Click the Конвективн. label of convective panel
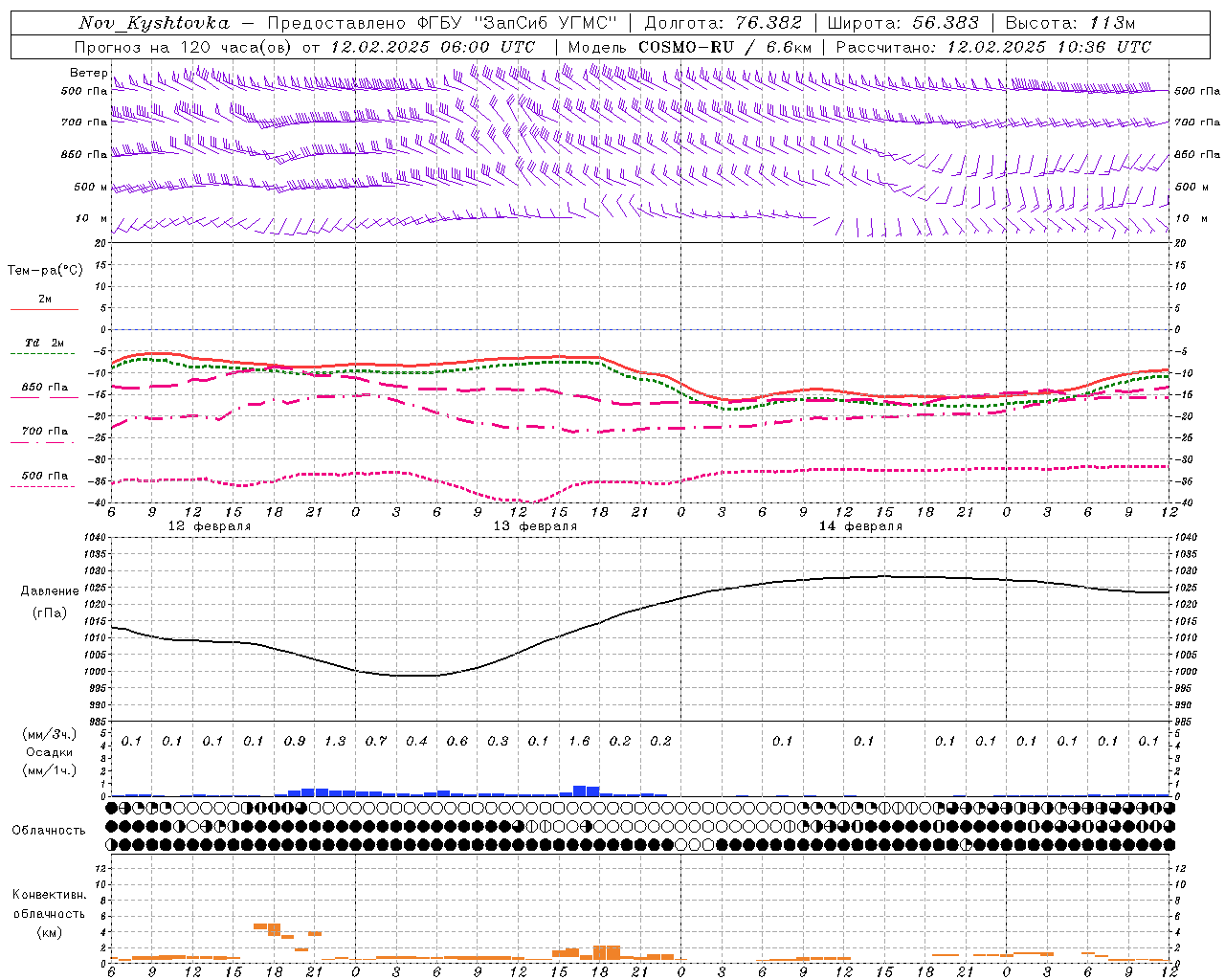Image resolution: width=1225 pixels, height=980 pixels. pos(50,895)
